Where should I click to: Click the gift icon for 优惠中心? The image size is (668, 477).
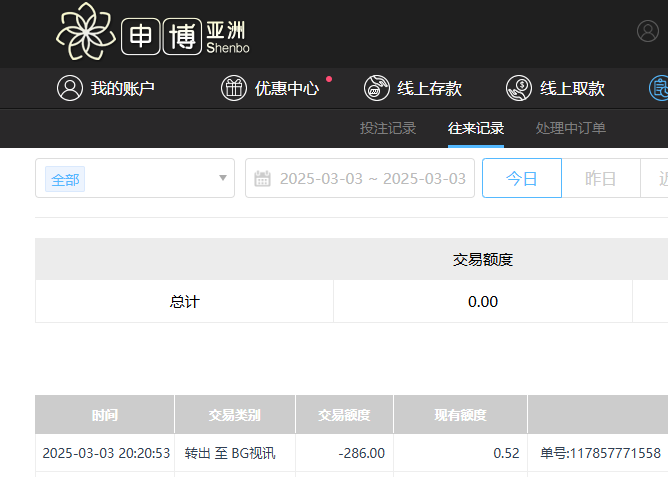point(234,88)
